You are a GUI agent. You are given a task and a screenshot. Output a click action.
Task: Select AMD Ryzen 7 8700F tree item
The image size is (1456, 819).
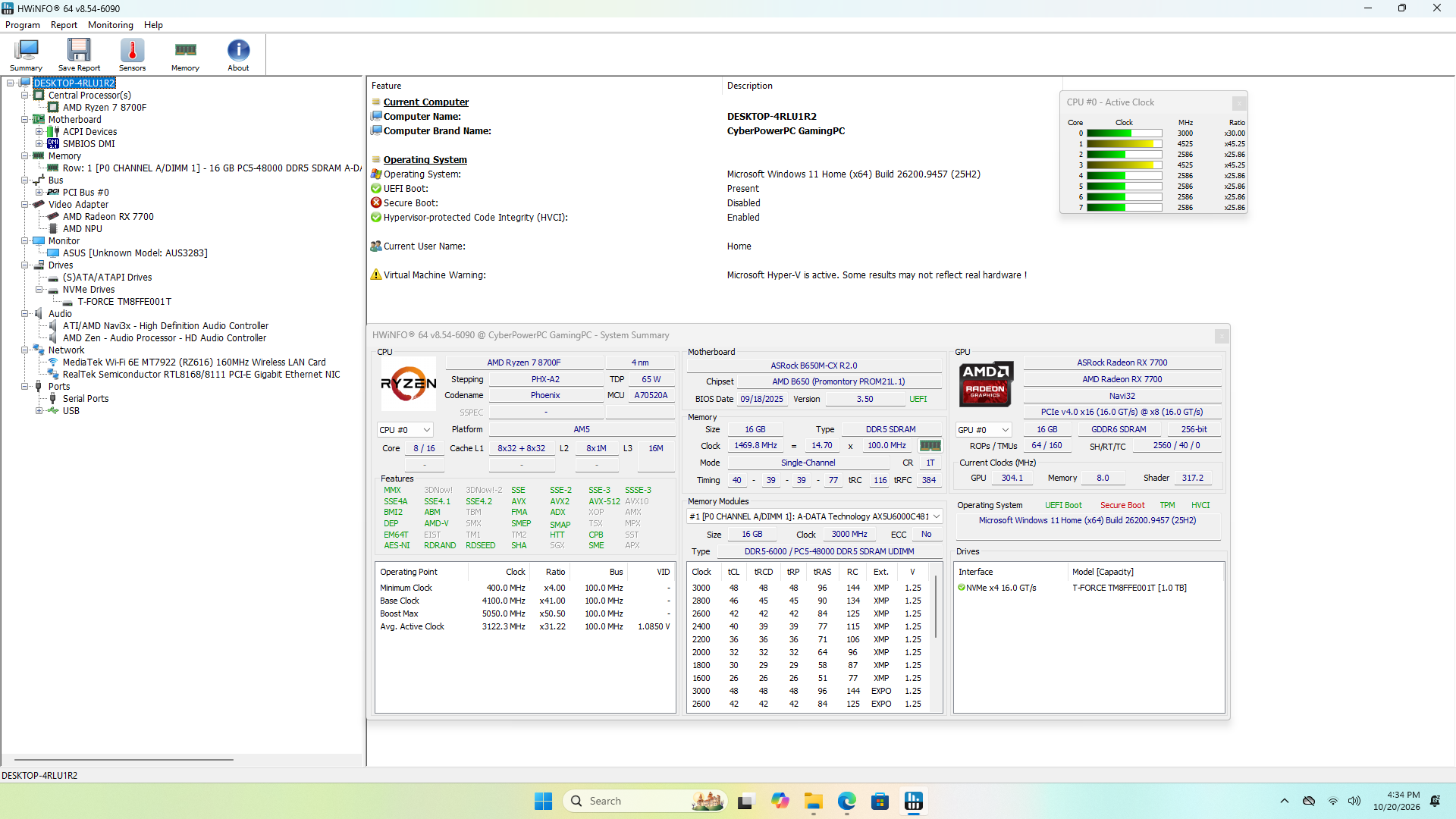point(105,108)
